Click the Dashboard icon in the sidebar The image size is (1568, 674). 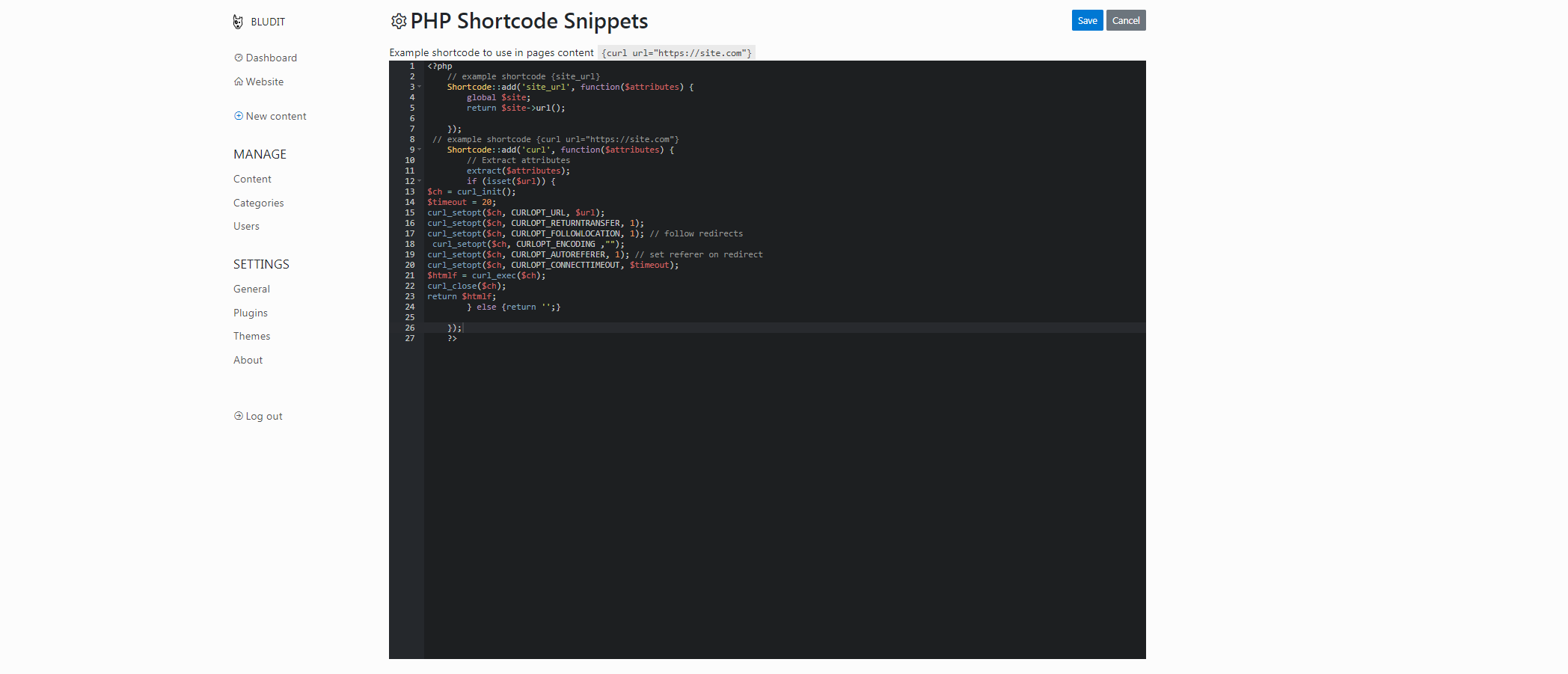pos(238,58)
